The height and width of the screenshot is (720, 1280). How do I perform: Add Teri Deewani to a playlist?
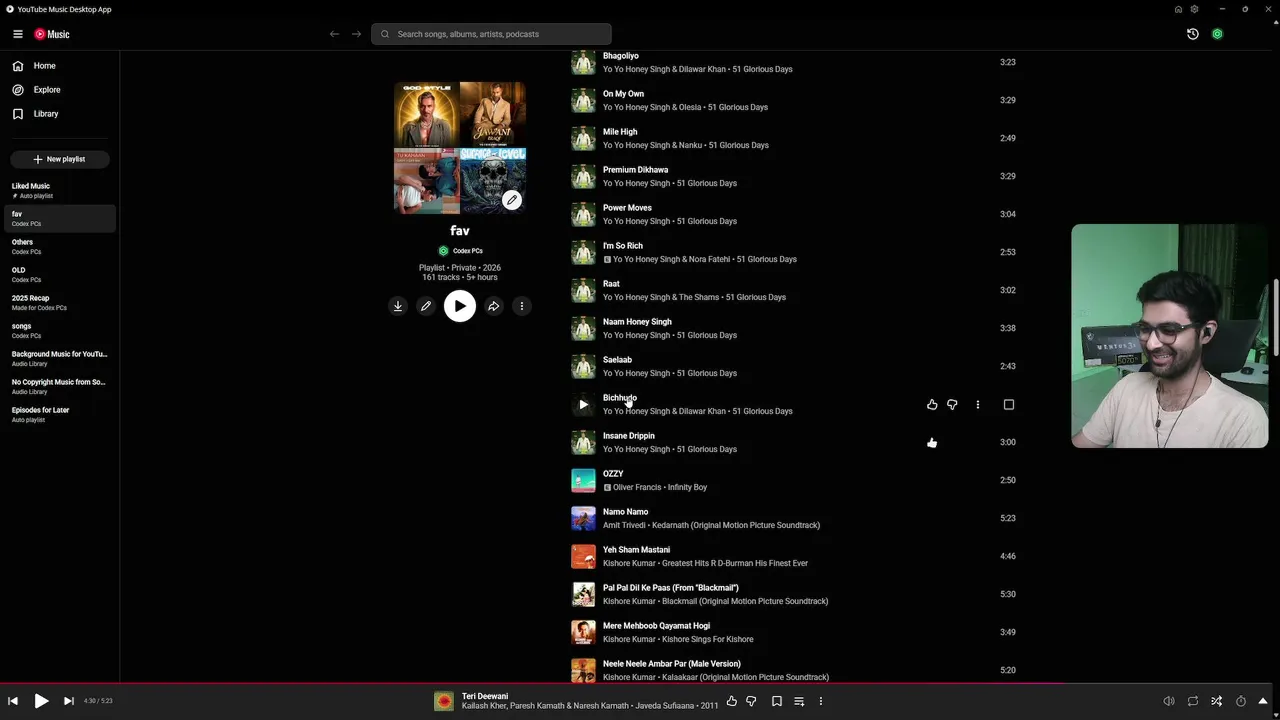799,701
